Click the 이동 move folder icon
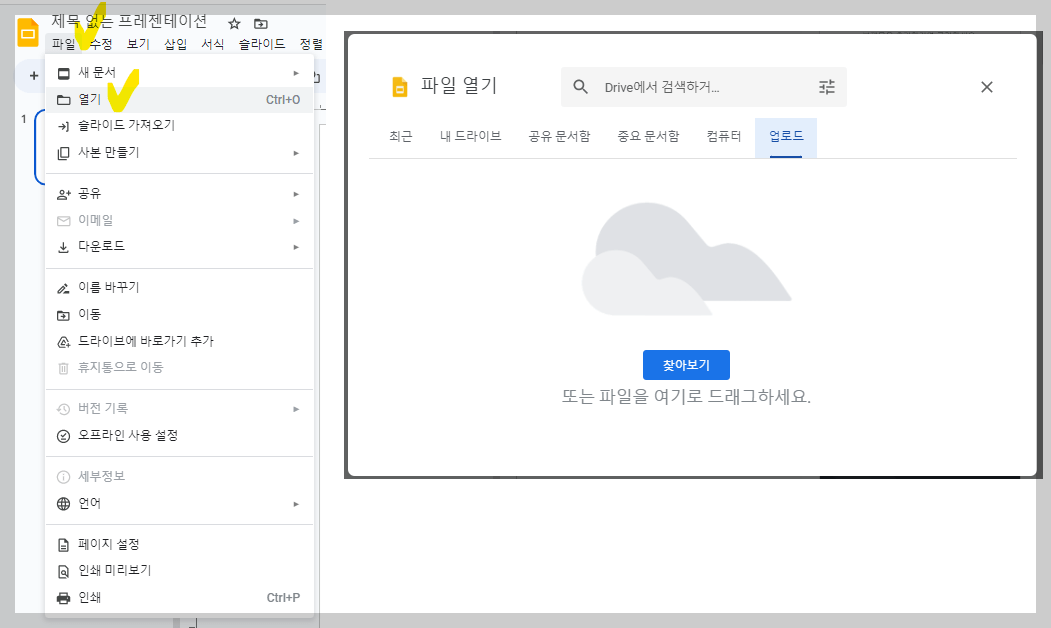Screen dimensions: 1051x628 pos(61,314)
